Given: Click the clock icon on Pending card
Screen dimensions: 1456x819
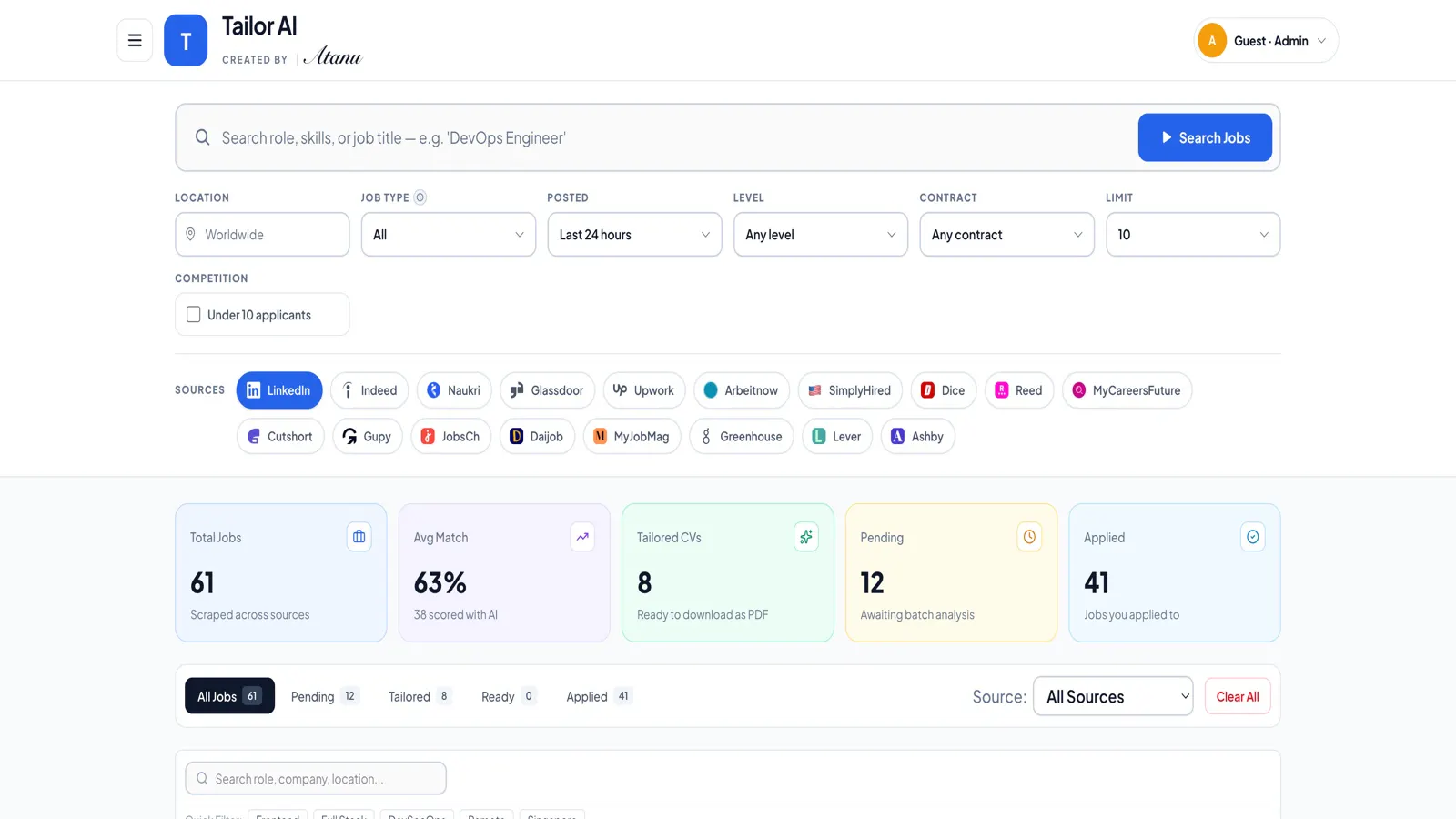Looking at the screenshot, I should click(x=1029, y=537).
